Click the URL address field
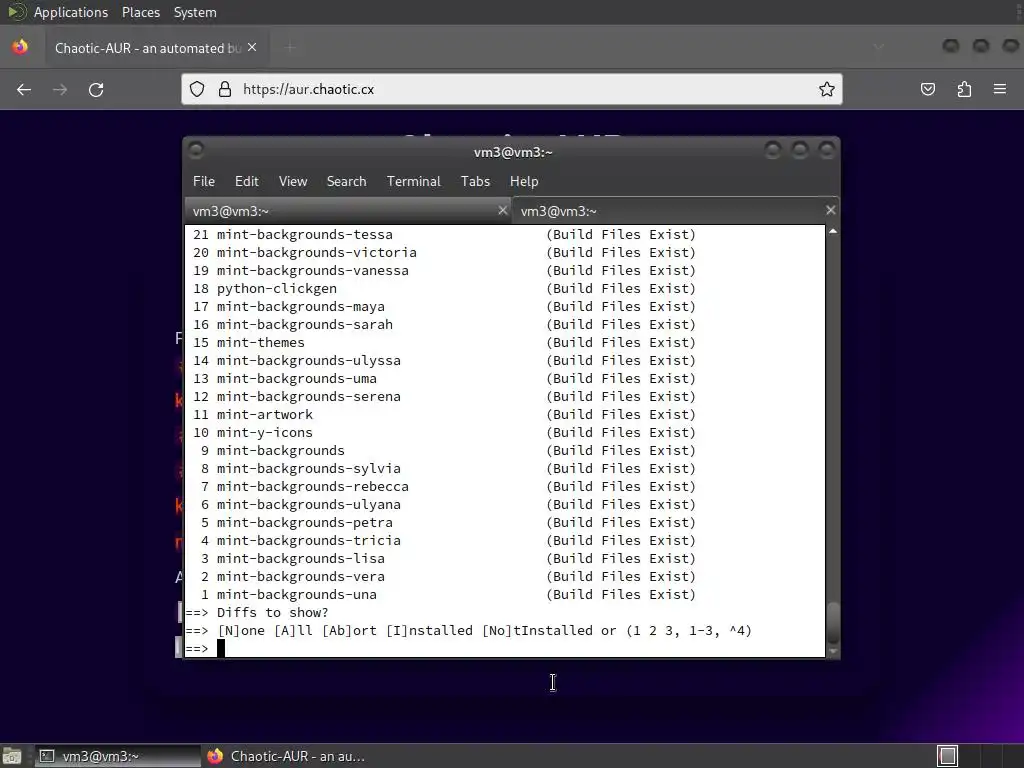Viewport: 1024px width, 768px height. click(512, 89)
